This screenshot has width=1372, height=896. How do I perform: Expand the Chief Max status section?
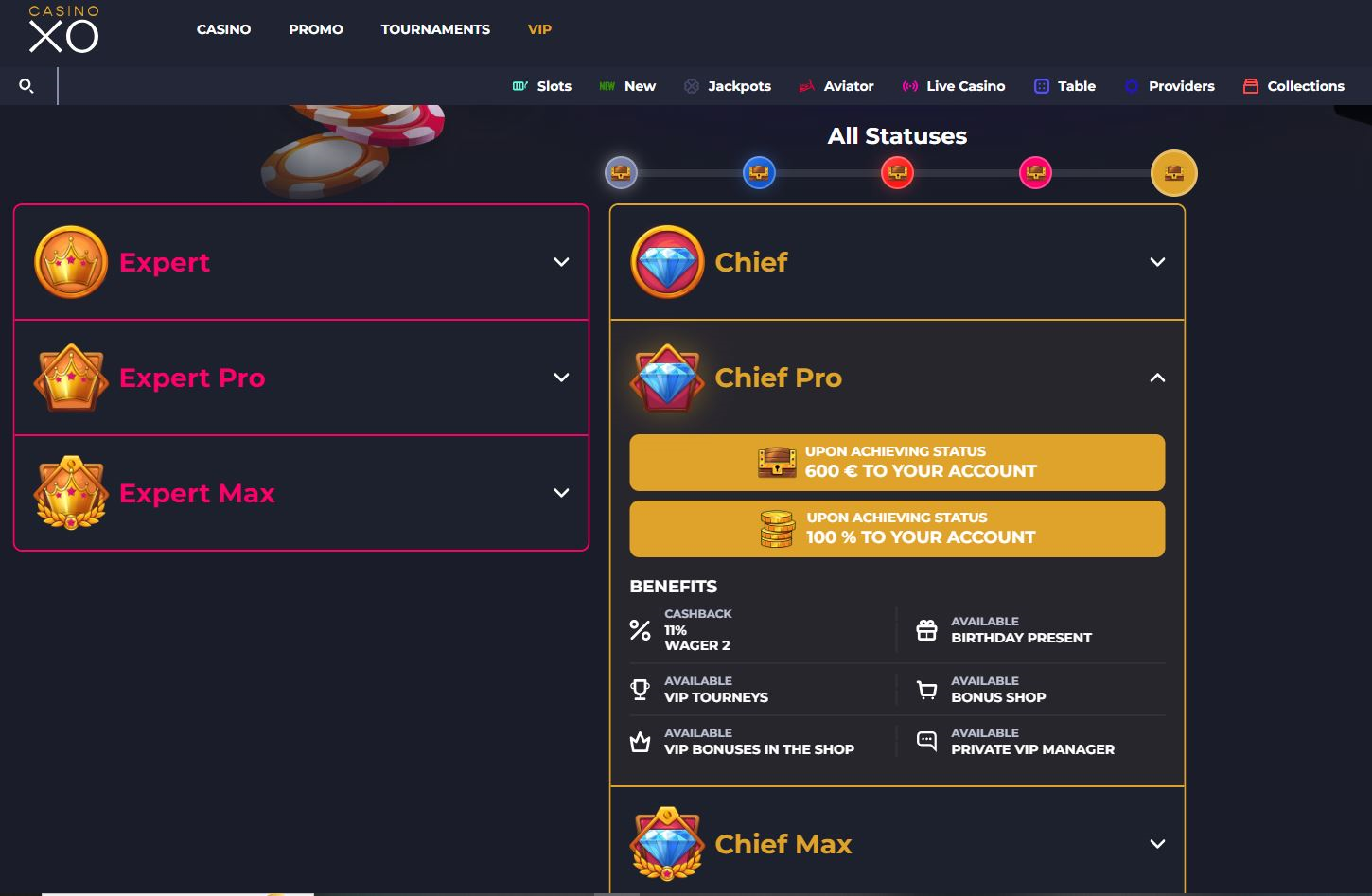point(1157,843)
